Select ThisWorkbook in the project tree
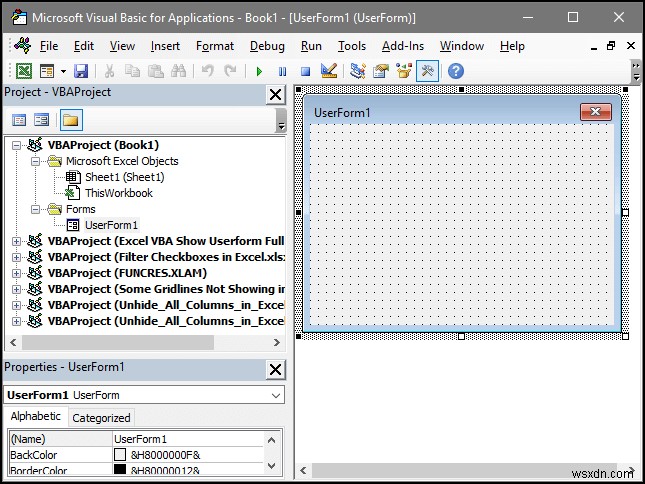 119,193
